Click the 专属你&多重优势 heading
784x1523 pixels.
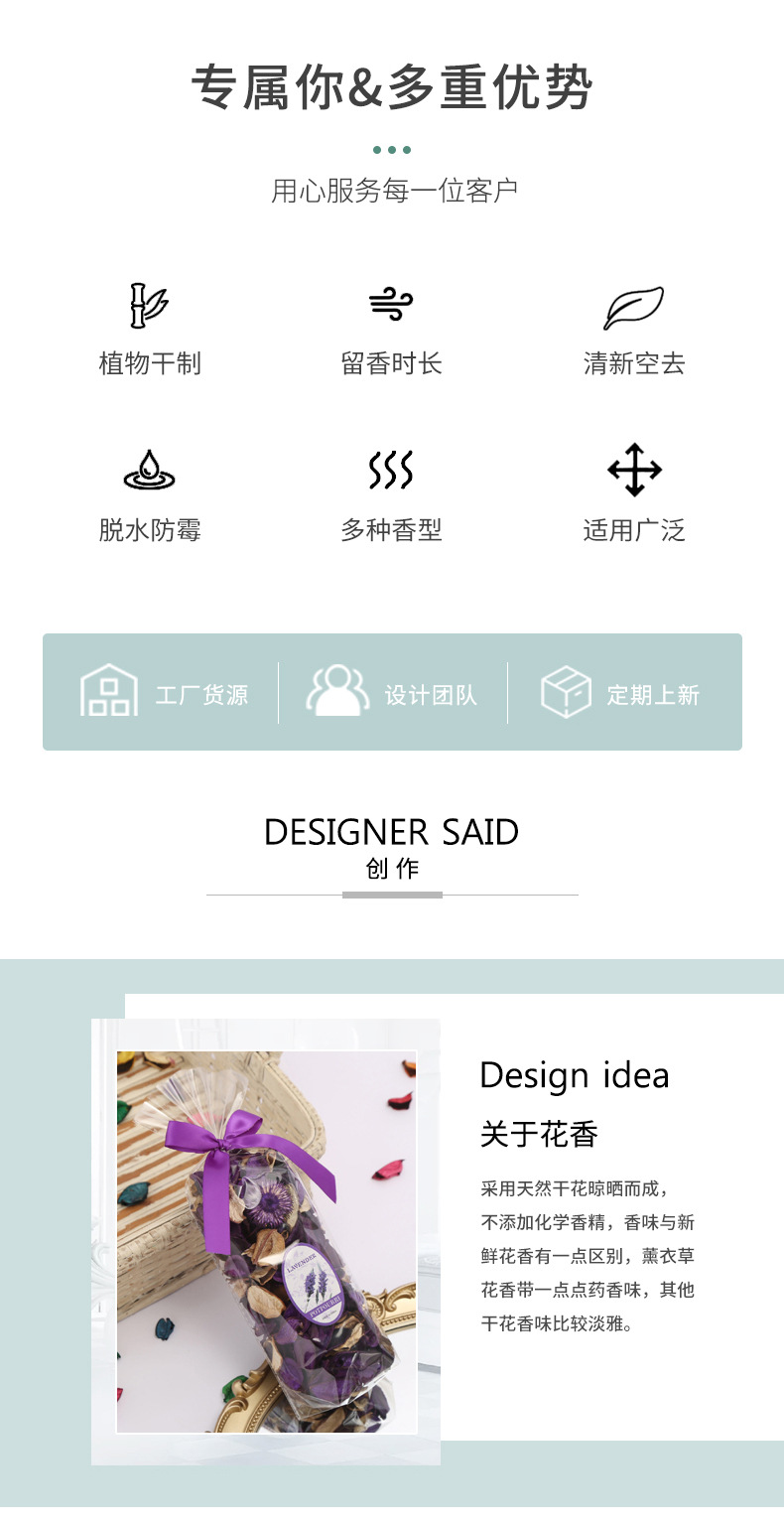click(x=392, y=87)
